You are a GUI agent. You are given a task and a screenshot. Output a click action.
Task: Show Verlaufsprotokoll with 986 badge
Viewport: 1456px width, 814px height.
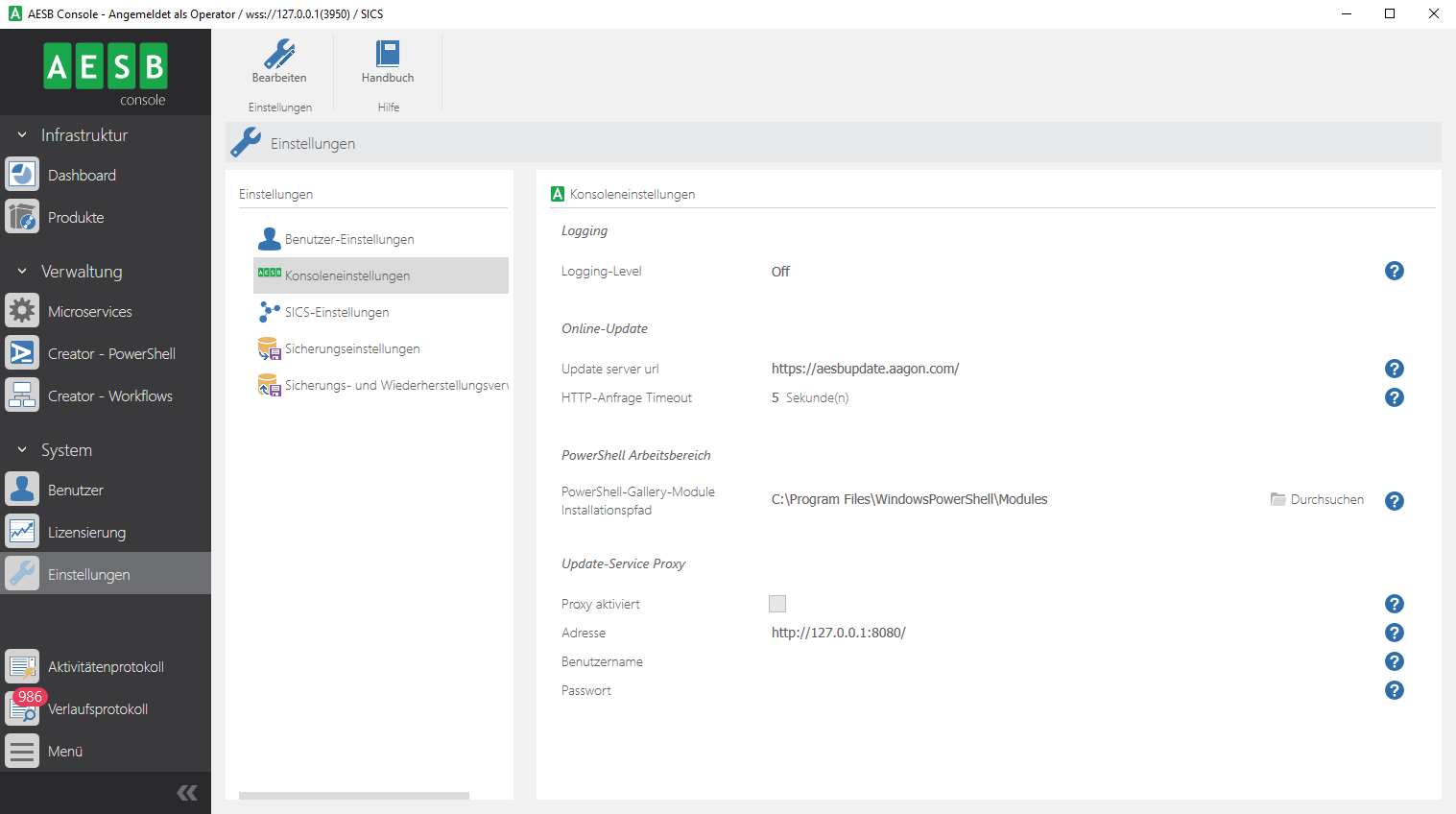pos(97,709)
